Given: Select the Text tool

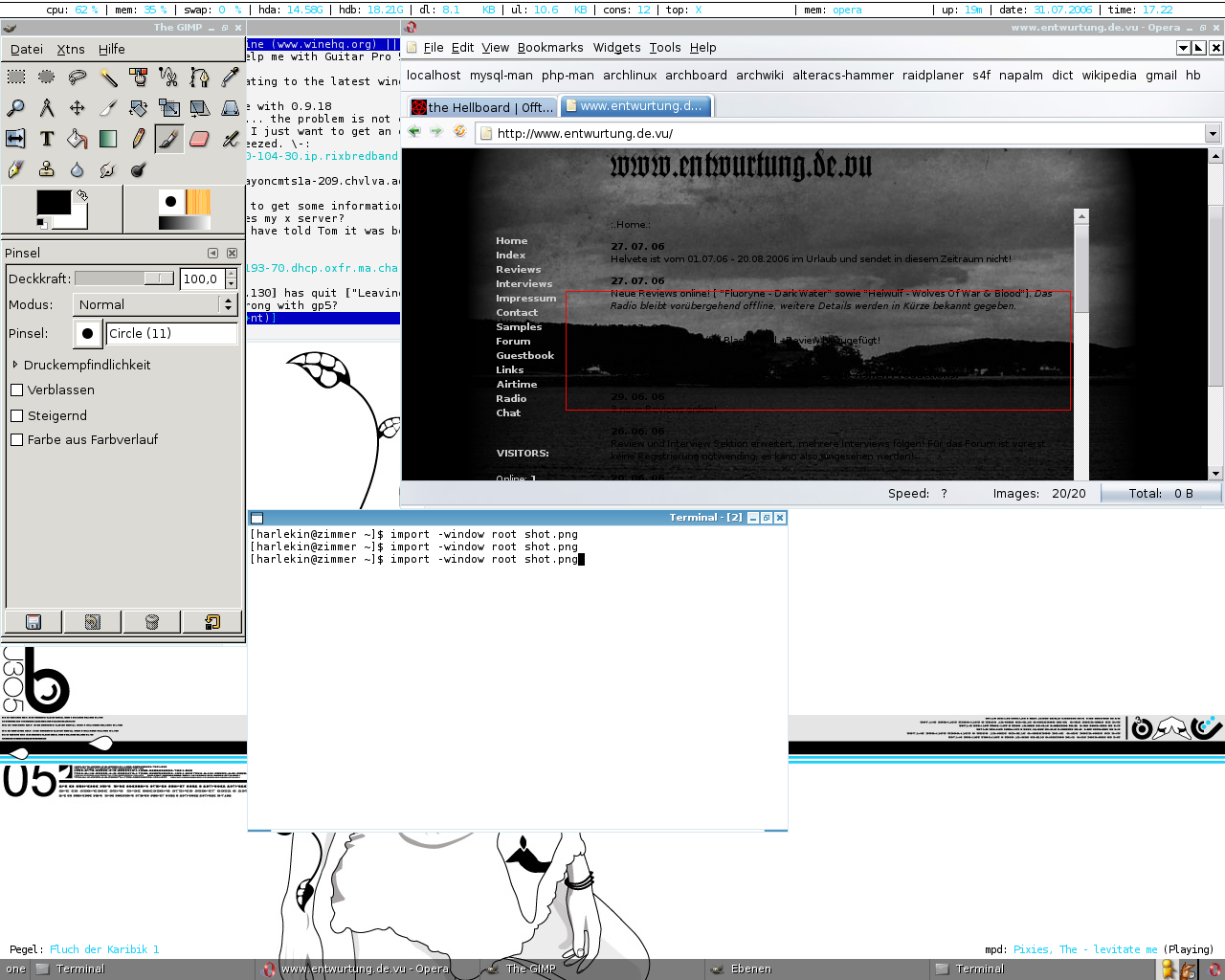Looking at the screenshot, I should pyautogui.click(x=47, y=140).
